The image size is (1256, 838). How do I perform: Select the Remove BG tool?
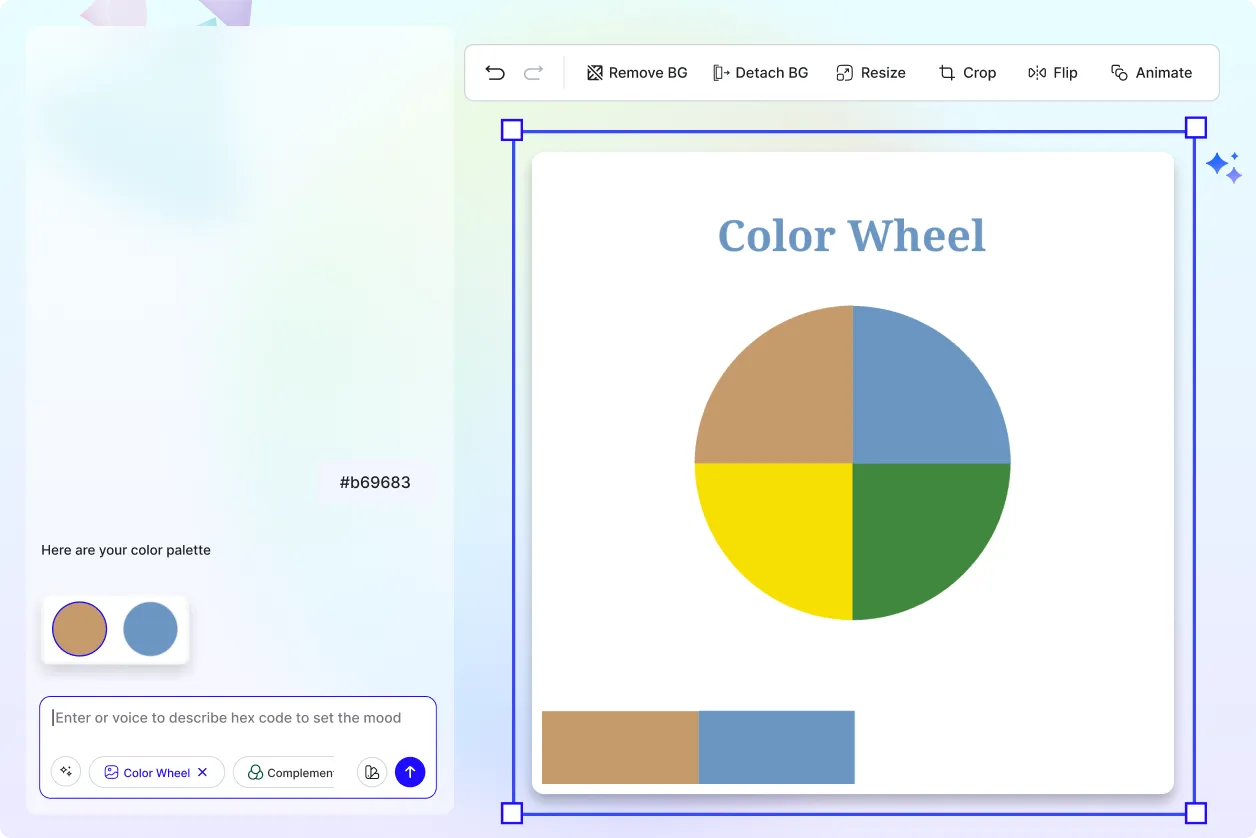(637, 72)
